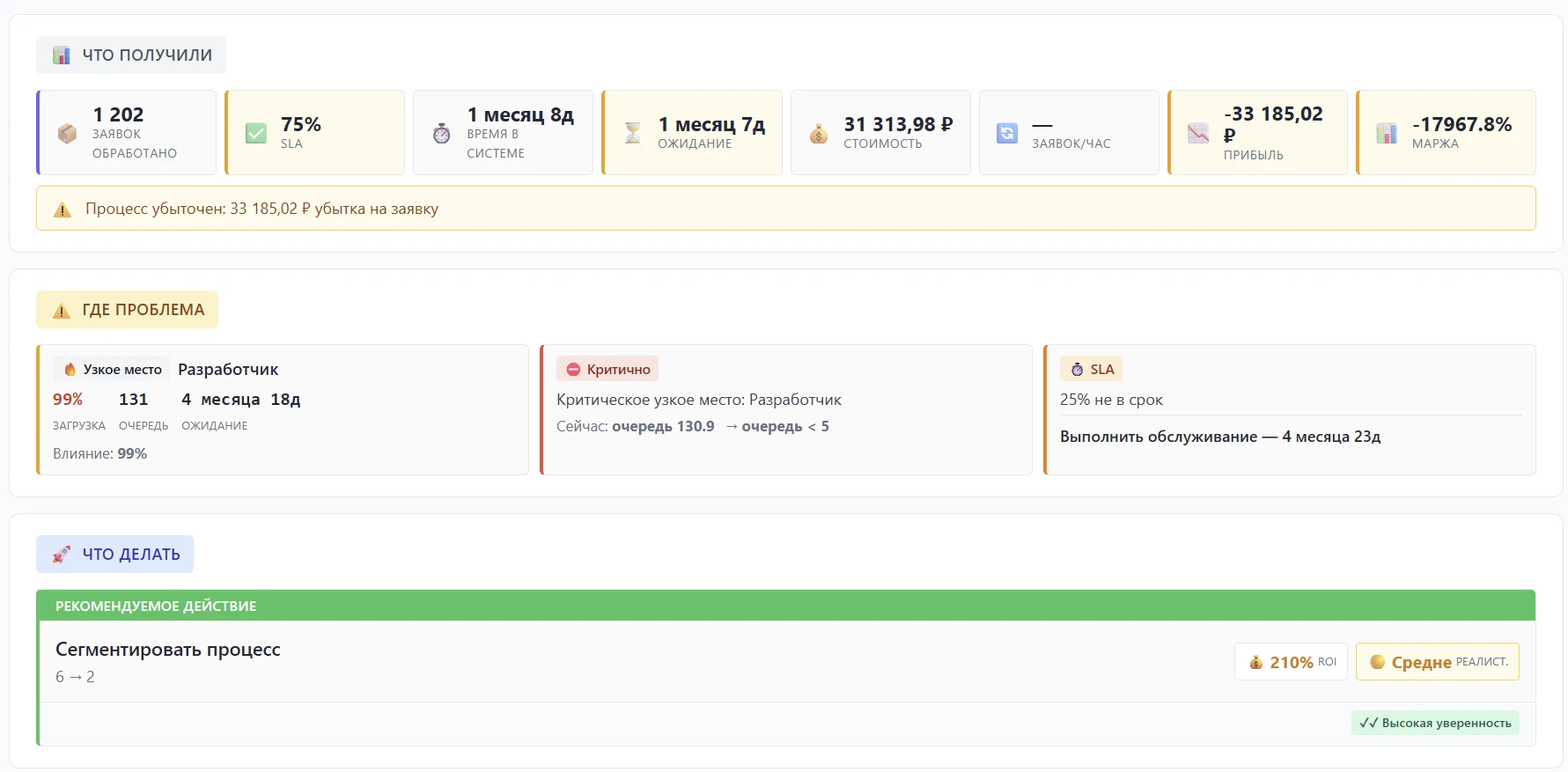The image size is (1568, 772).
Task: Click the declining chart profit icon
Action: coord(1198,133)
